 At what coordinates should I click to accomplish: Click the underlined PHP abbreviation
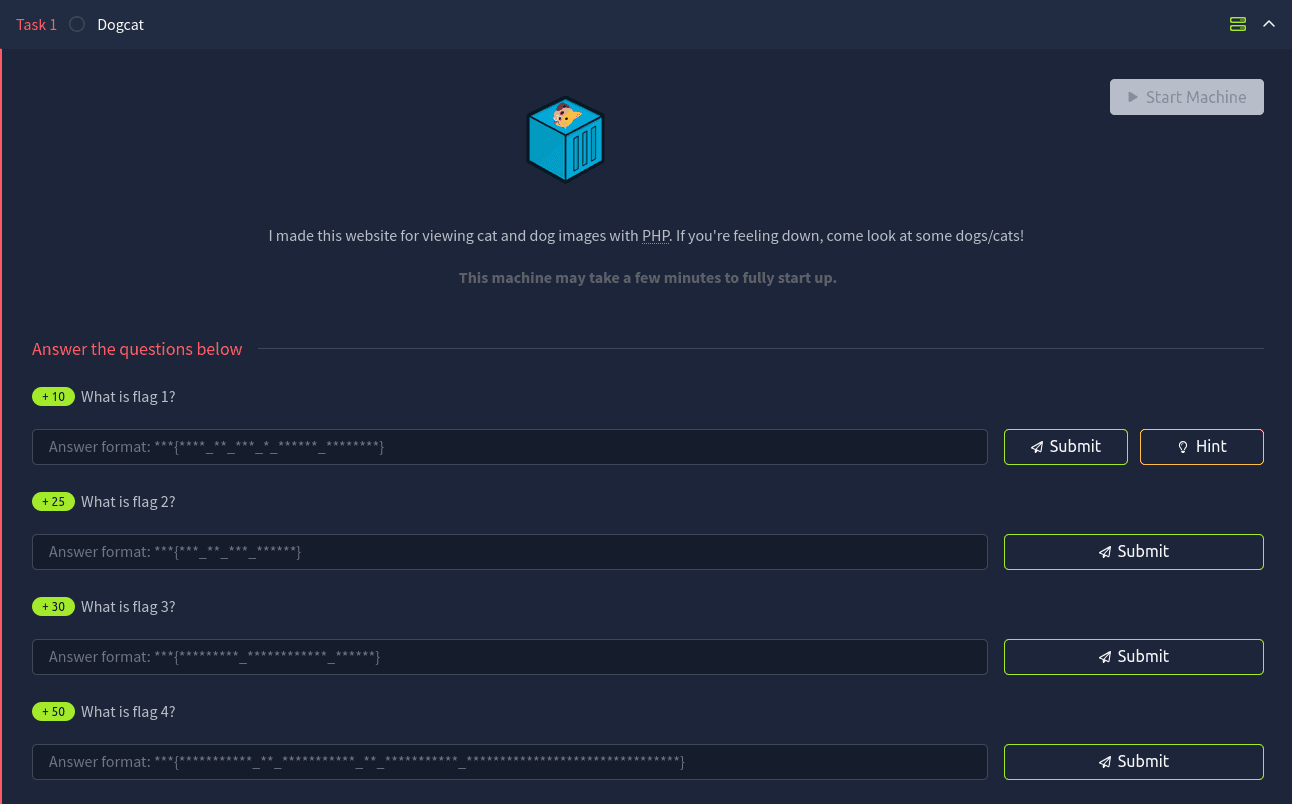[x=655, y=236]
